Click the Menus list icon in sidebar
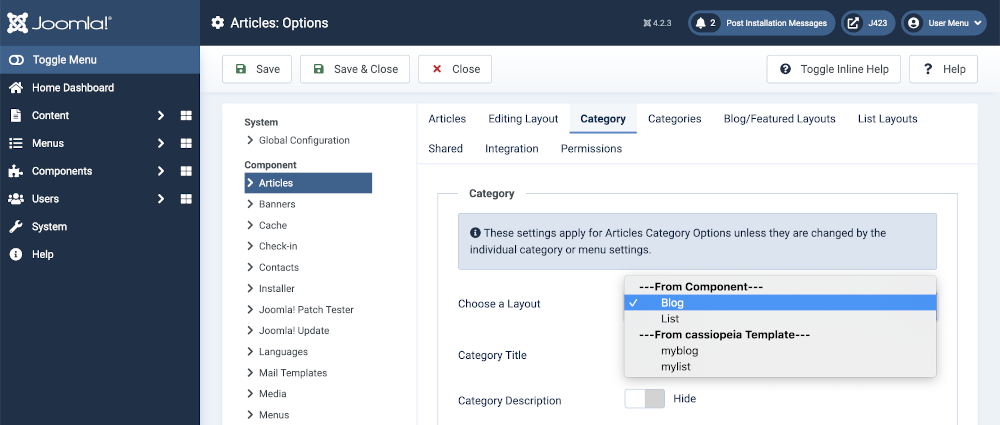Viewport: 1000px width, 425px height. [16, 143]
